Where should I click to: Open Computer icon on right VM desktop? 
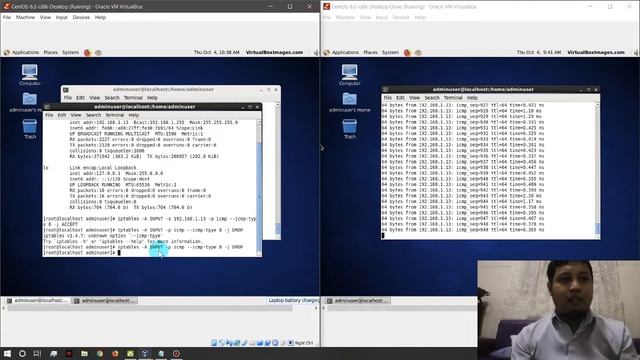[x=349, y=75]
